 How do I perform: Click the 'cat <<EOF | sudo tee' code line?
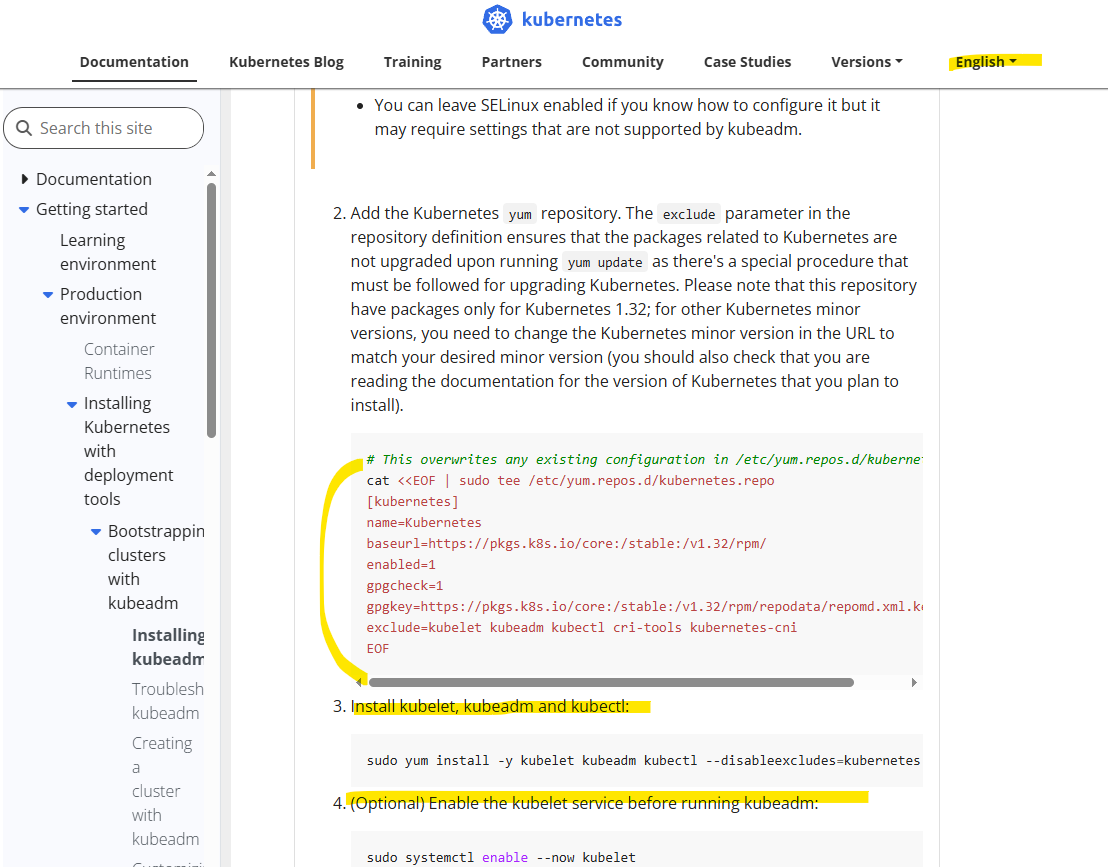tap(570, 480)
